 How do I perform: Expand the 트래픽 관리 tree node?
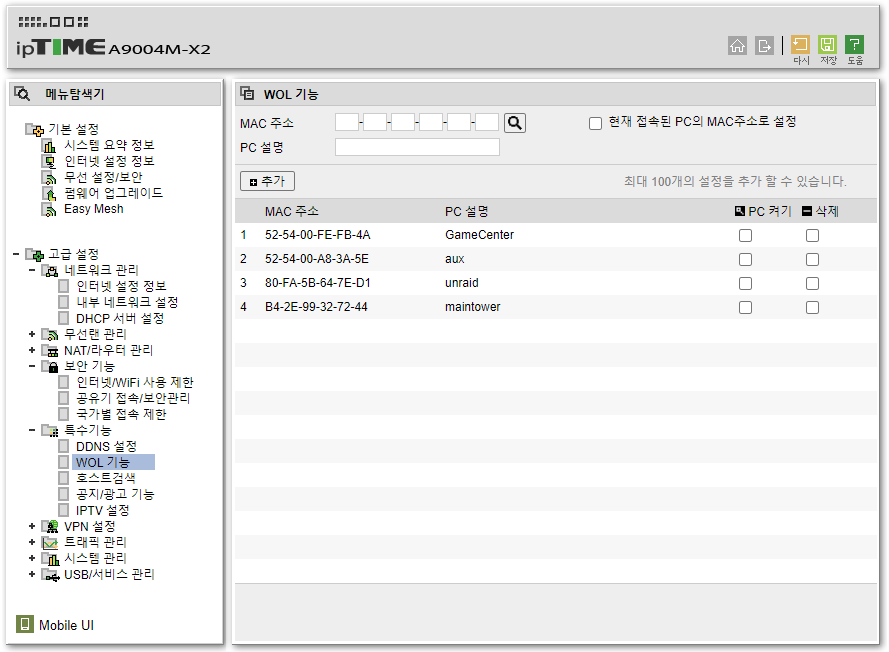coord(32,542)
